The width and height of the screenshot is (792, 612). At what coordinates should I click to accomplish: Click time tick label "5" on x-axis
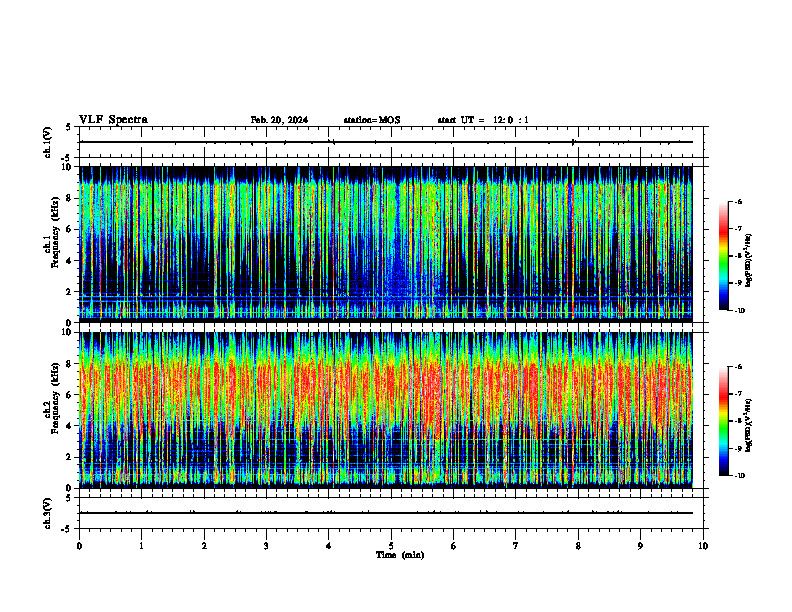coord(391,546)
